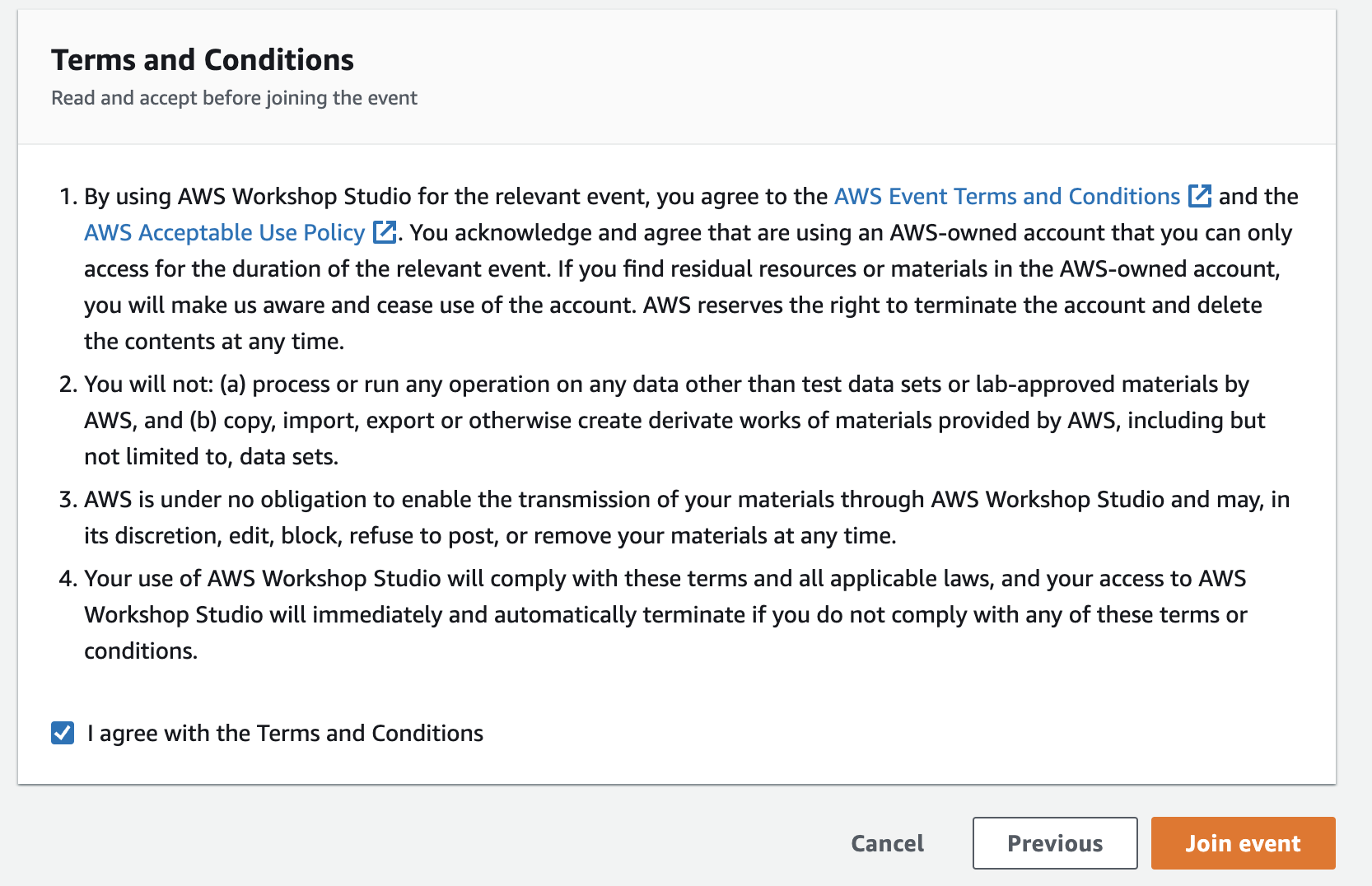The height and width of the screenshot is (886, 1372).
Task: Open the AWS Event Terms and Conditions link
Action: coord(1007,197)
